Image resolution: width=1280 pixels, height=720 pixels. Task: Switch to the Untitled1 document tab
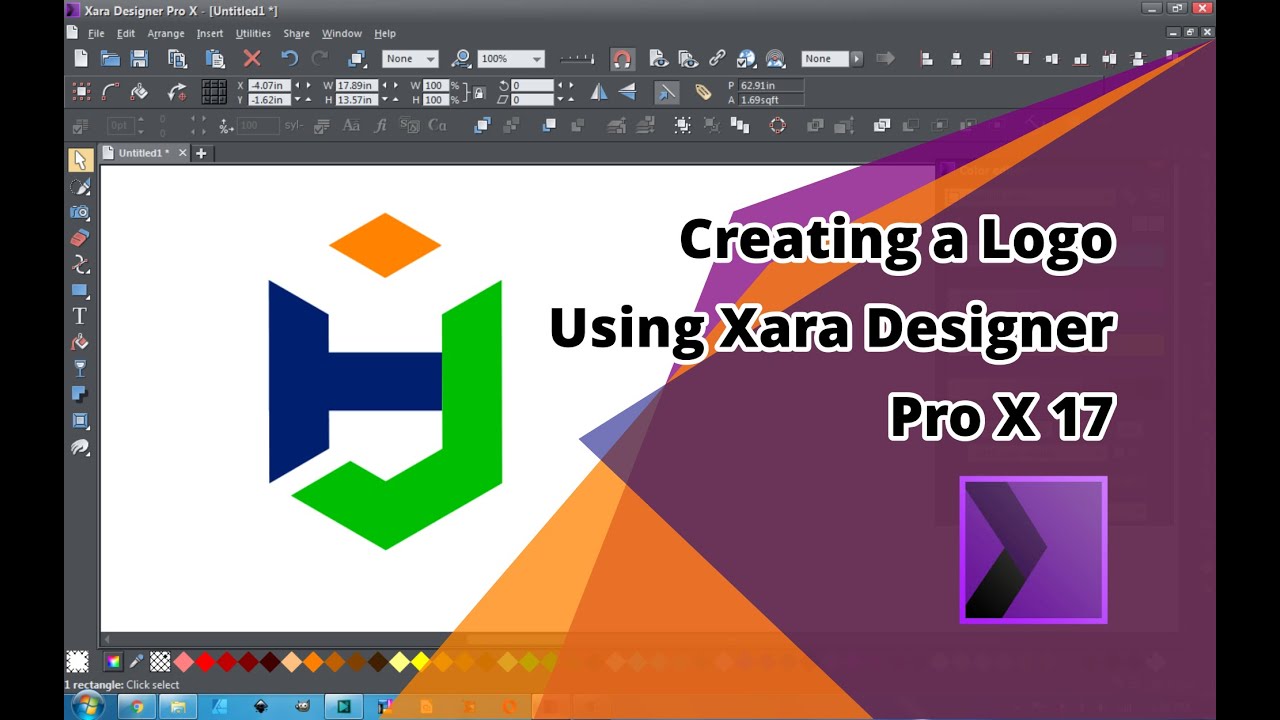tap(145, 153)
